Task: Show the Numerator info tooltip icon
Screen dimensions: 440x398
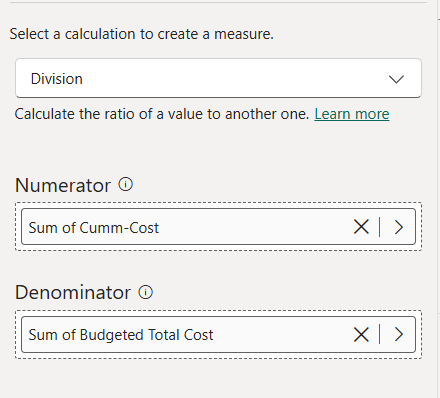Action: click(x=126, y=184)
